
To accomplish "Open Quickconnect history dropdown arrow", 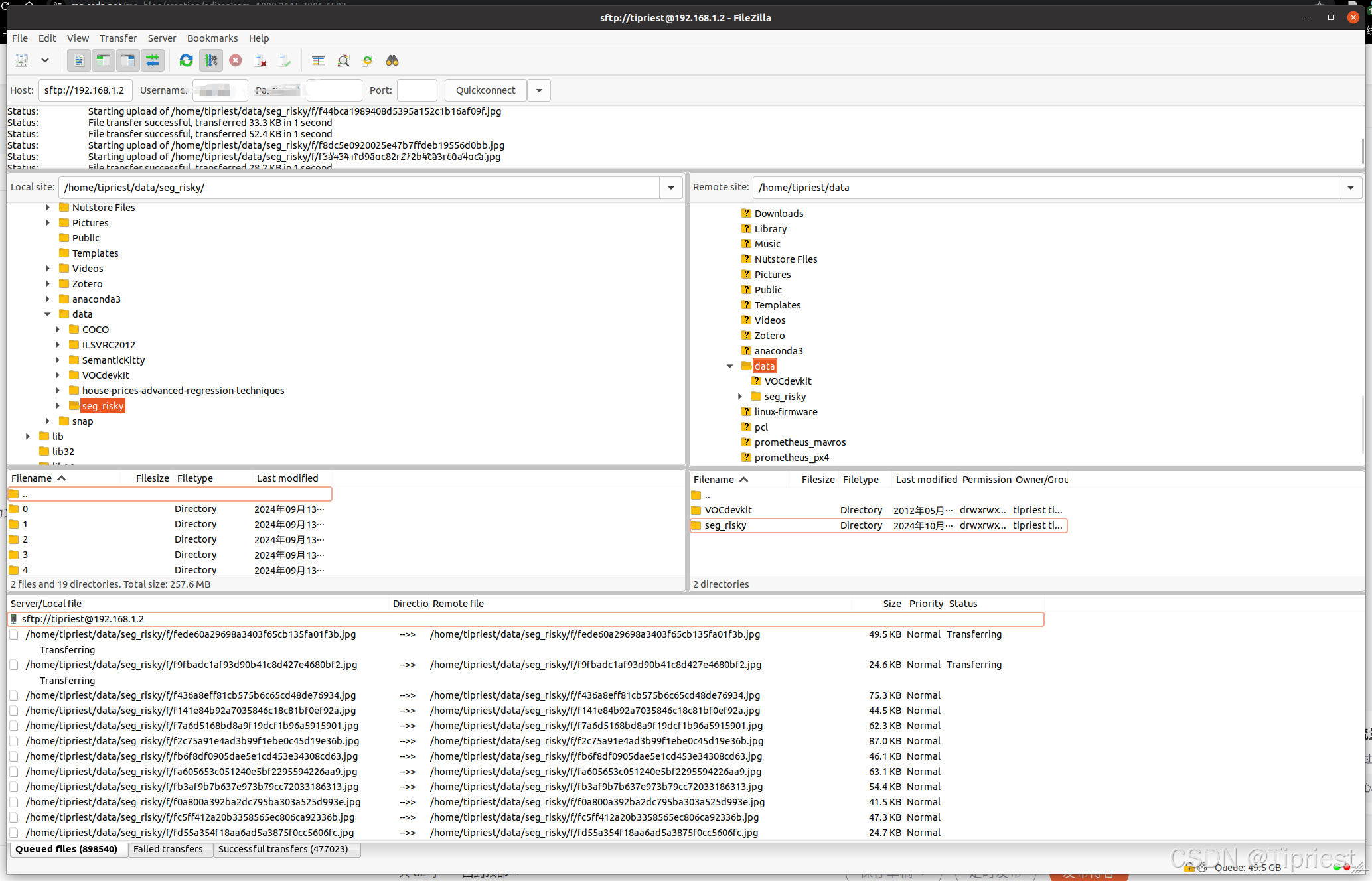I will pos(539,90).
